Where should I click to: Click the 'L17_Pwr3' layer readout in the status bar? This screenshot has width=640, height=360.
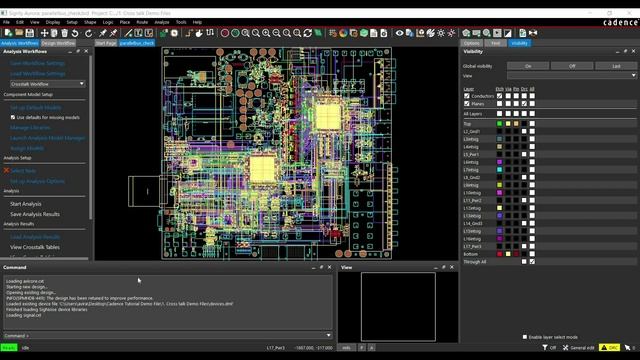[276, 348]
